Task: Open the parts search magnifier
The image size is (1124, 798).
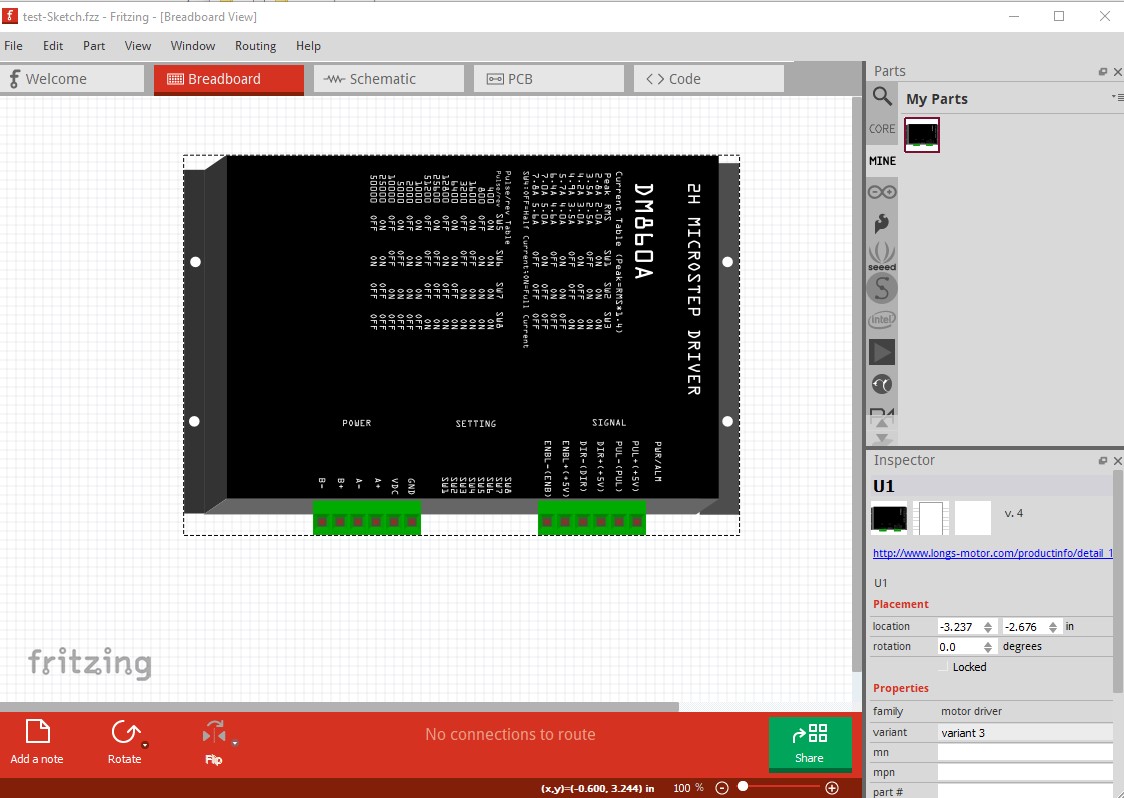Action: (882, 96)
